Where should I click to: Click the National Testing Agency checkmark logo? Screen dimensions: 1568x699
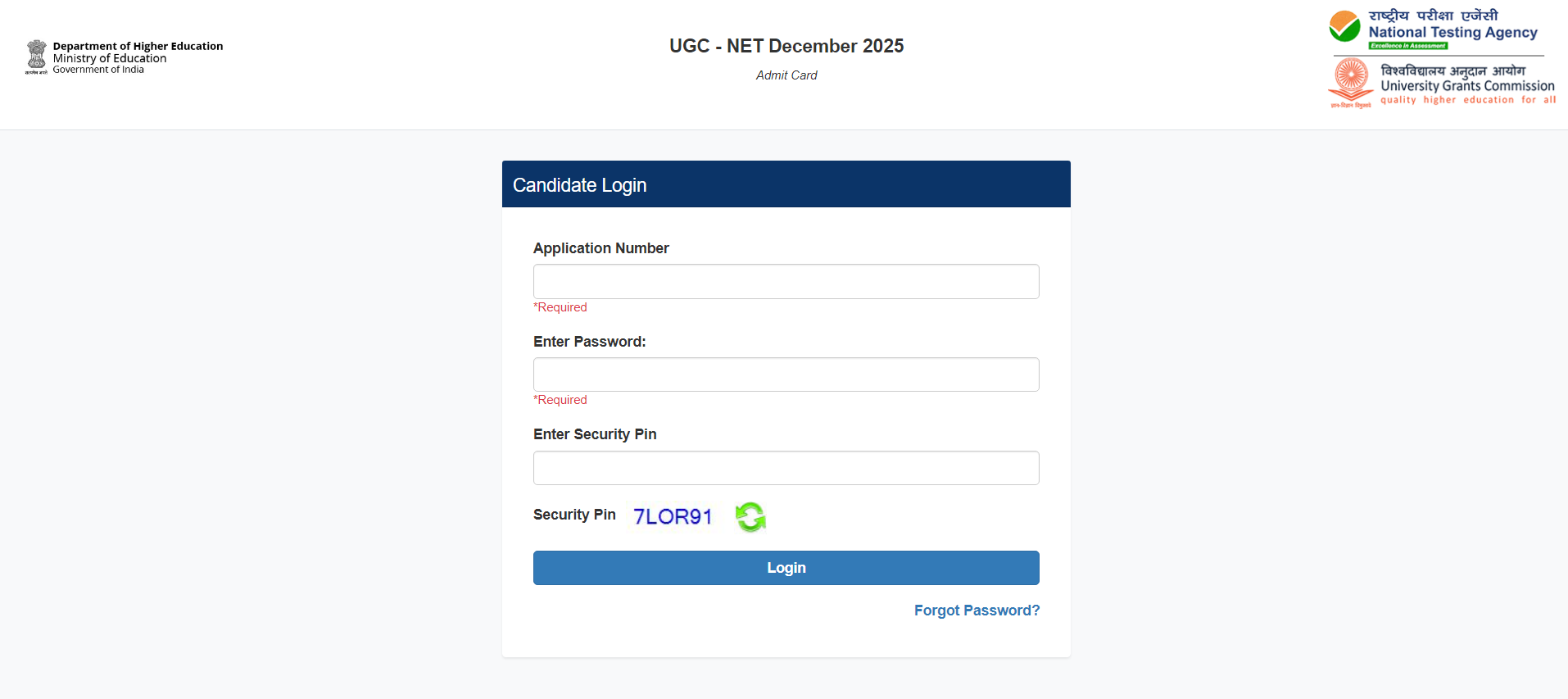point(1344,27)
